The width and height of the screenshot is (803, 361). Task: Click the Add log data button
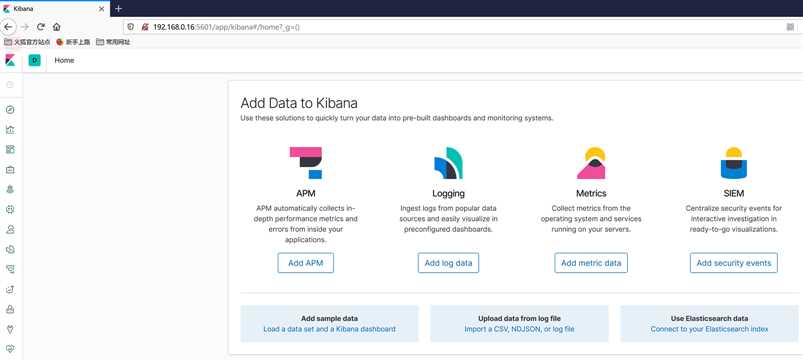(x=449, y=263)
